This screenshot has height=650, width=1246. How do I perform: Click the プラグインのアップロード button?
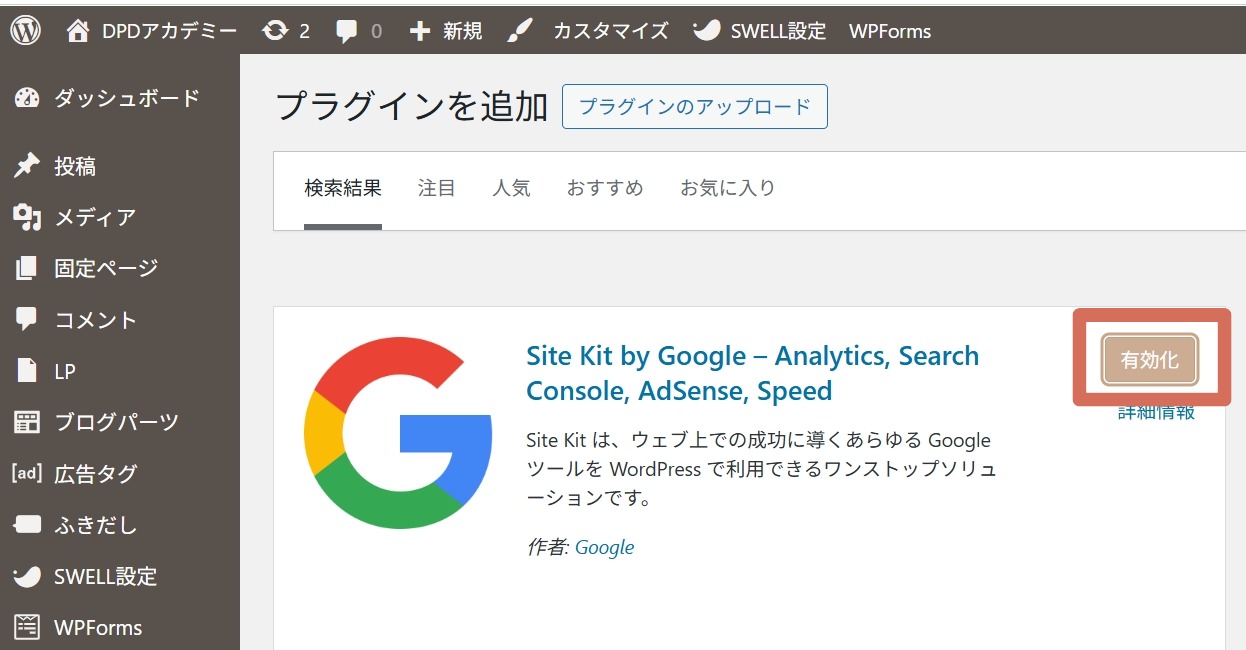click(x=695, y=107)
